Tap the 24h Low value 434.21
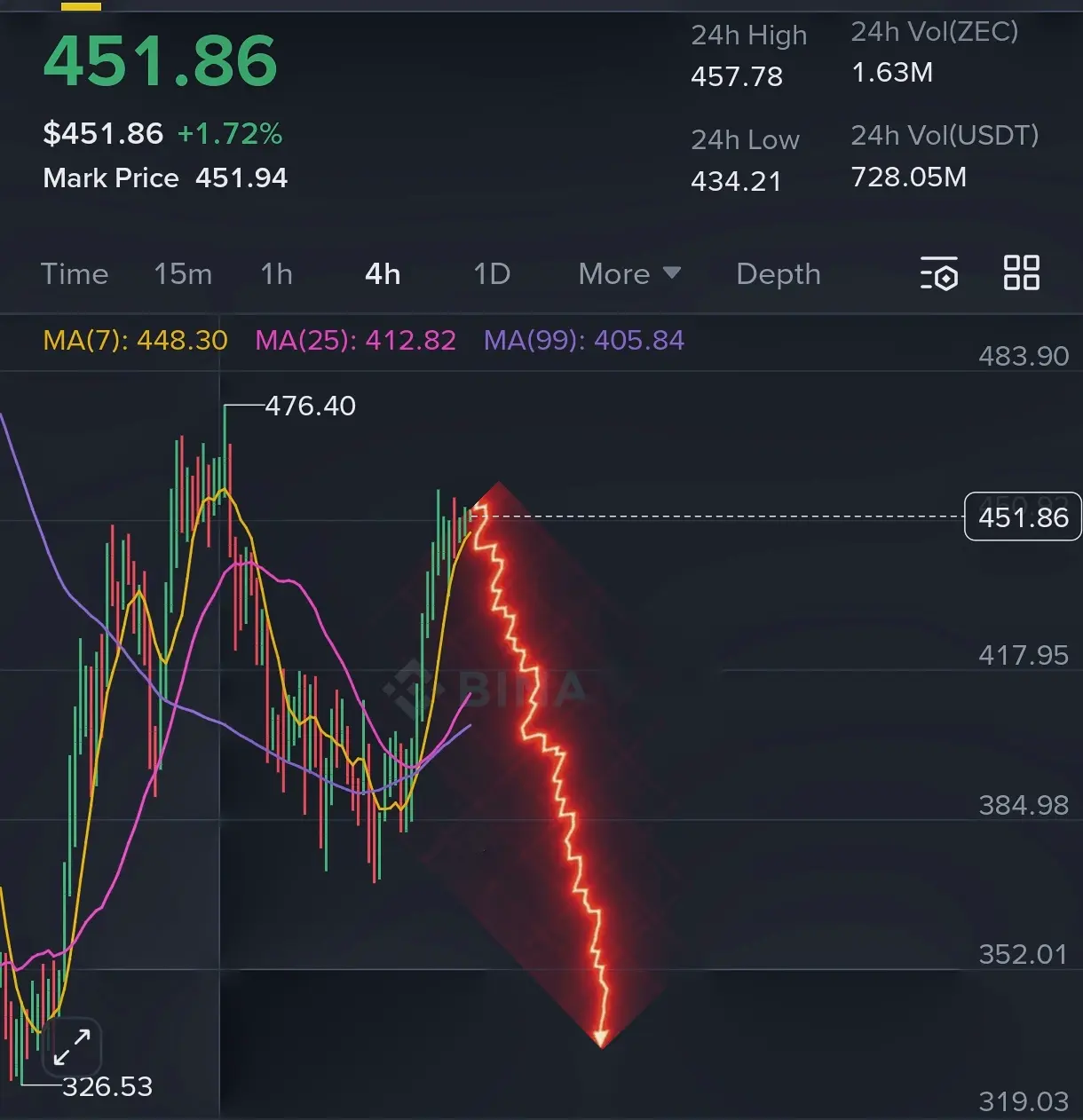This screenshot has width=1083, height=1120. click(x=736, y=181)
